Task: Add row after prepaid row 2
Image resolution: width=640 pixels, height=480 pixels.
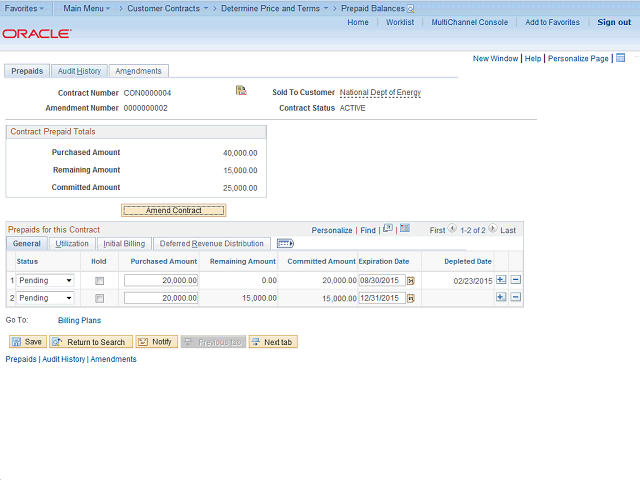Action: point(501,297)
